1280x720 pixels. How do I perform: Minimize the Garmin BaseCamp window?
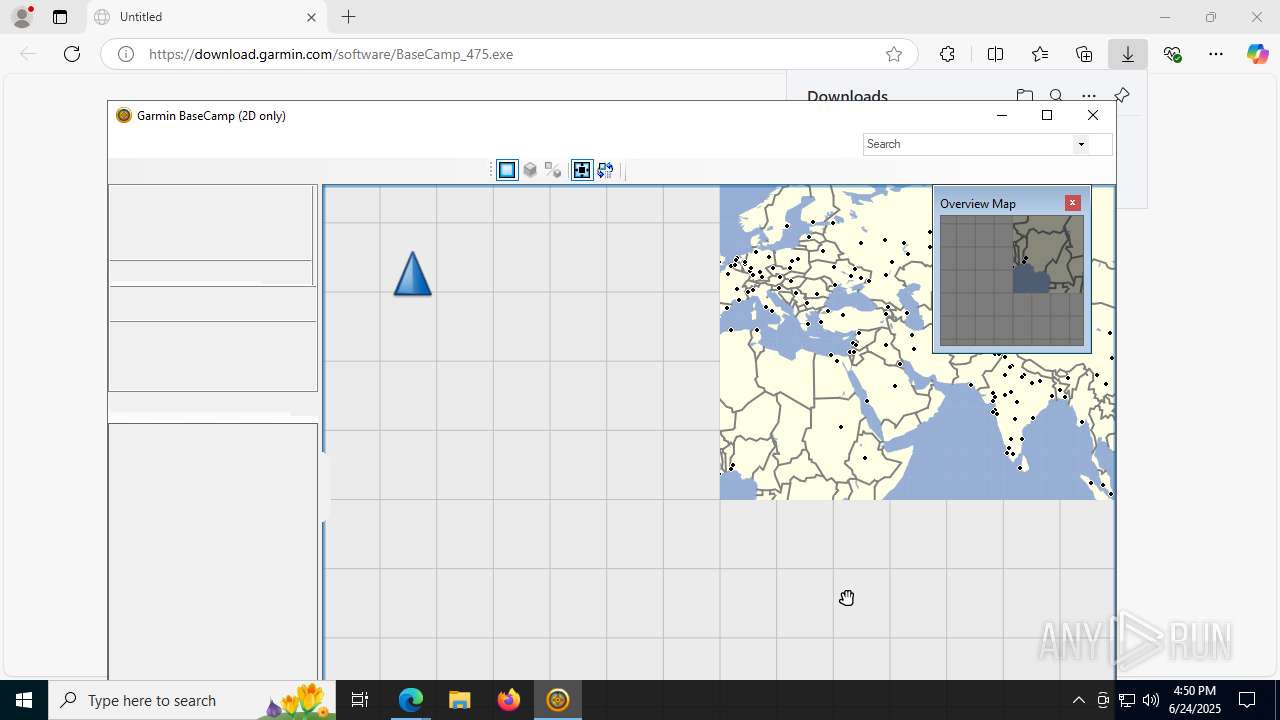pyautogui.click(x=1002, y=115)
